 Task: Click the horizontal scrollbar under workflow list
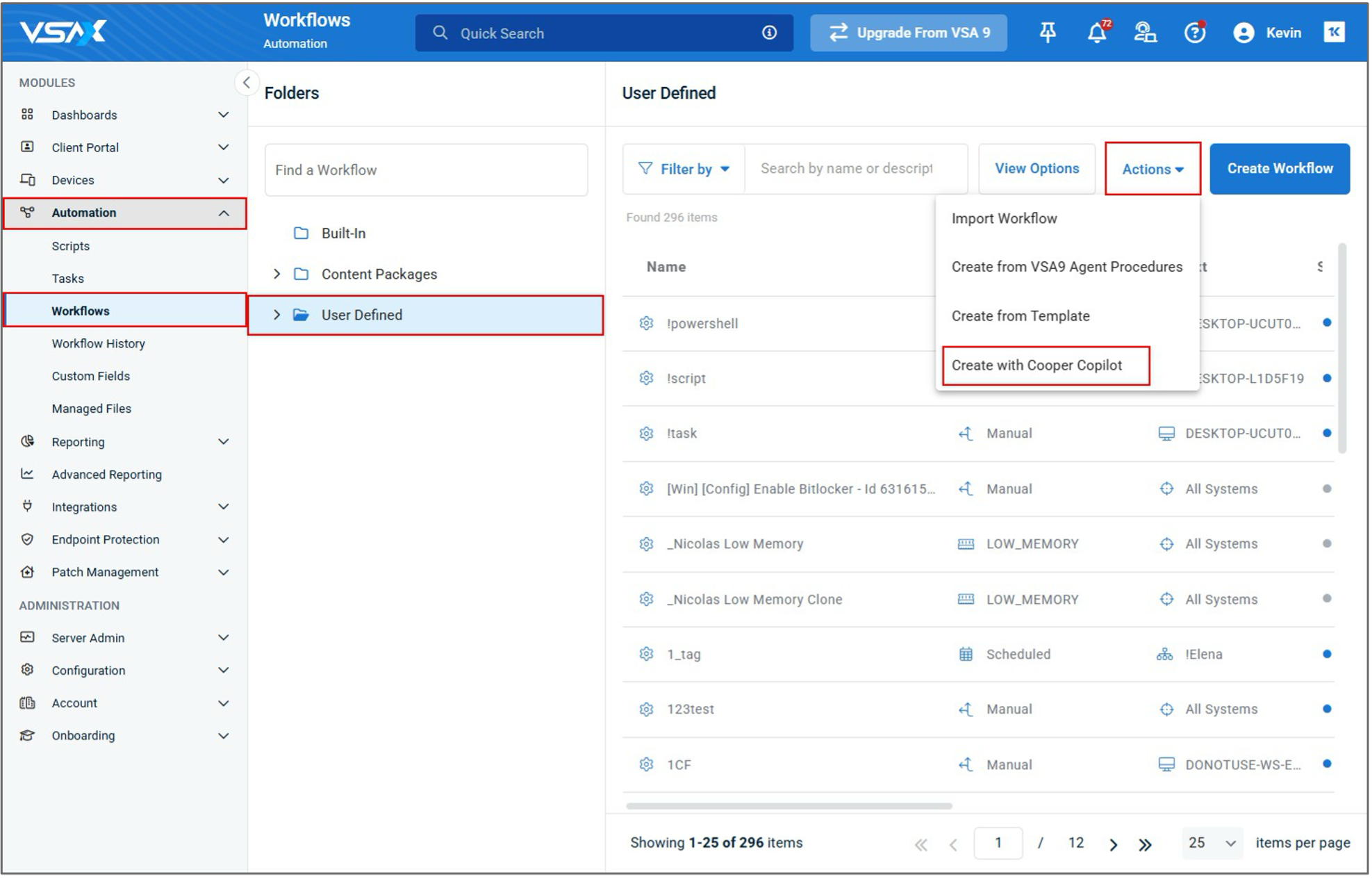788,806
